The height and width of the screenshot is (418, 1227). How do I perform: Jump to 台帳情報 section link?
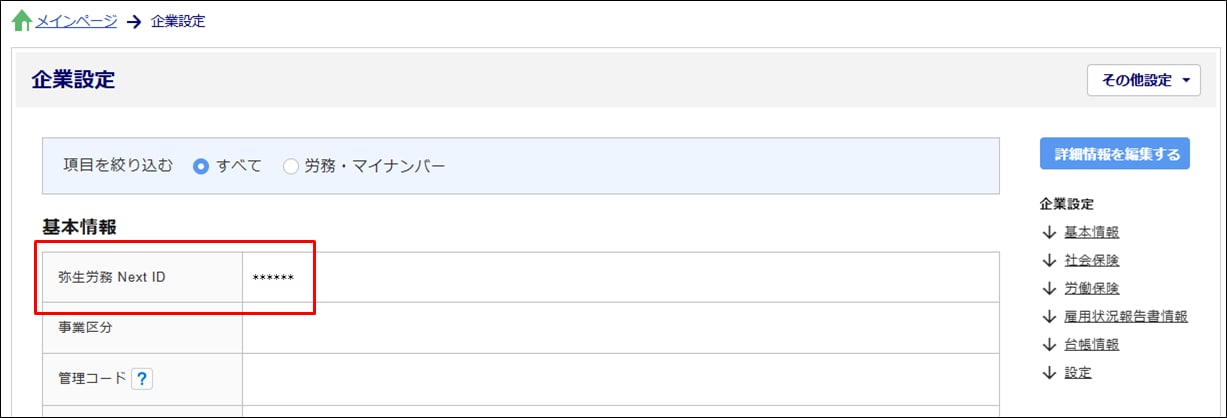click(x=1091, y=344)
